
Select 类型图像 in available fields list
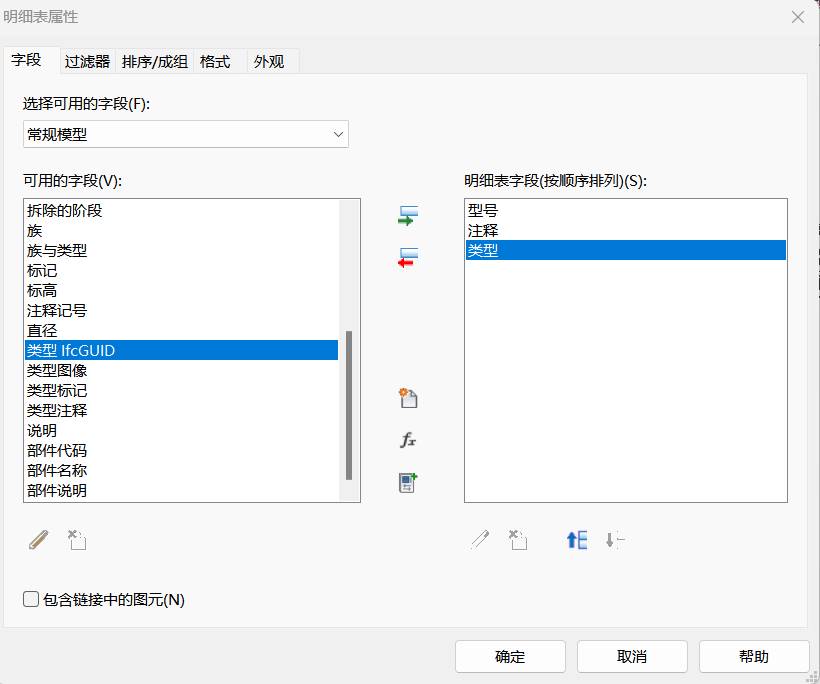pos(57,370)
